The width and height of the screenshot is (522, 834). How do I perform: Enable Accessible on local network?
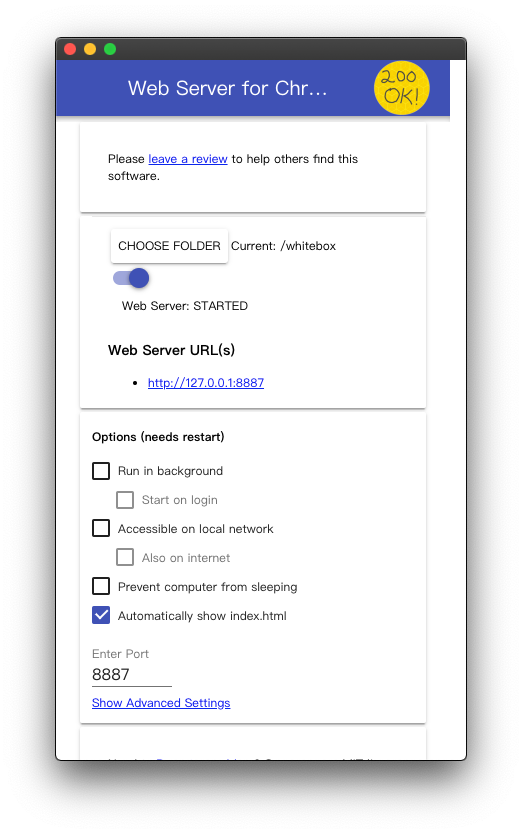pos(101,528)
